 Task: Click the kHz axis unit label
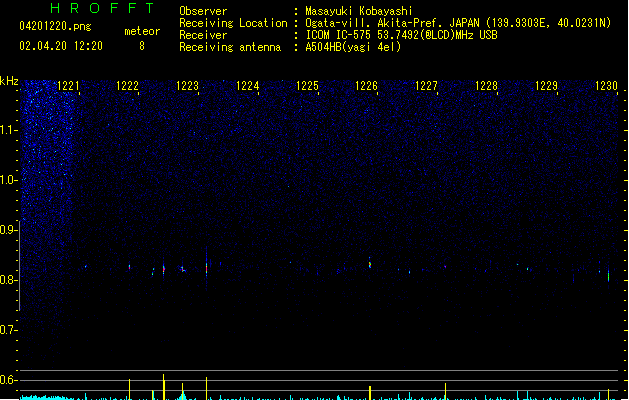point(9,81)
